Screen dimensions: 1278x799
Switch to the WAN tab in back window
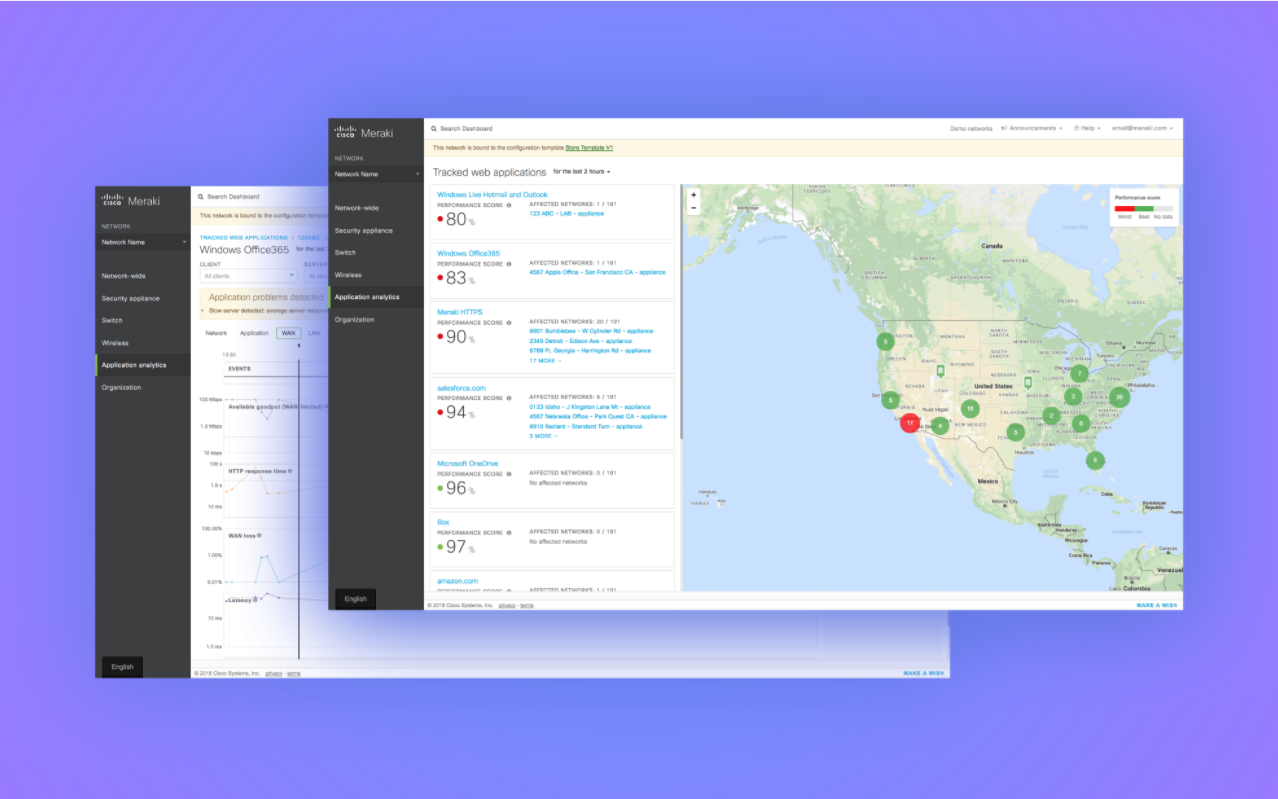(x=288, y=333)
